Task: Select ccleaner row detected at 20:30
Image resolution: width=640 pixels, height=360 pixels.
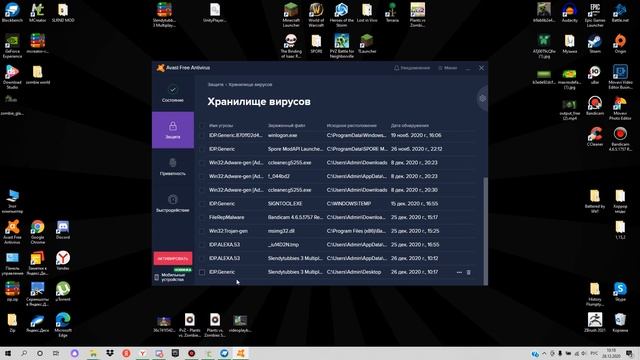Action: 338,190
